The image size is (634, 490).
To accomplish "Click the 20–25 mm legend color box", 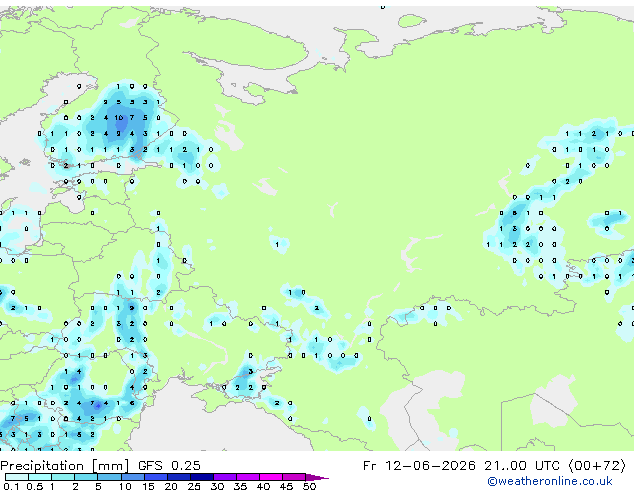I will [178, 477].
